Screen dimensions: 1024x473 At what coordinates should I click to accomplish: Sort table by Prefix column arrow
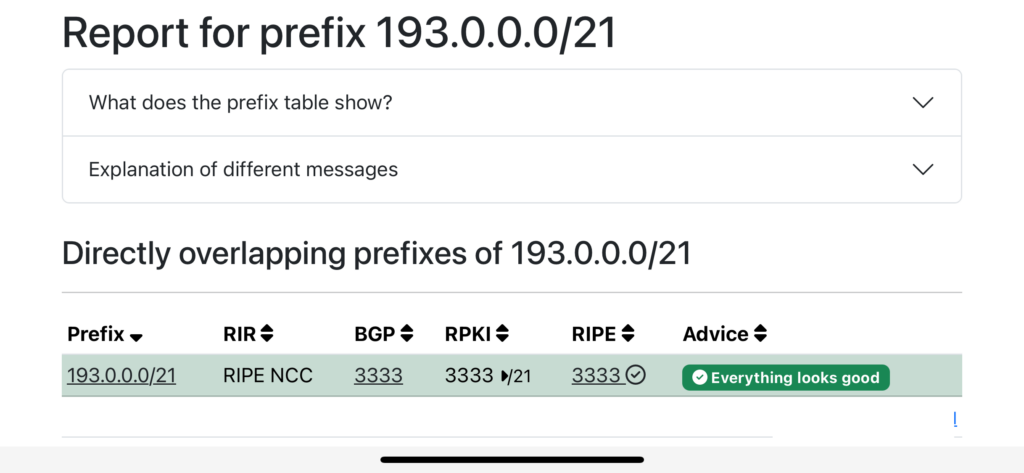pos(136,337)
